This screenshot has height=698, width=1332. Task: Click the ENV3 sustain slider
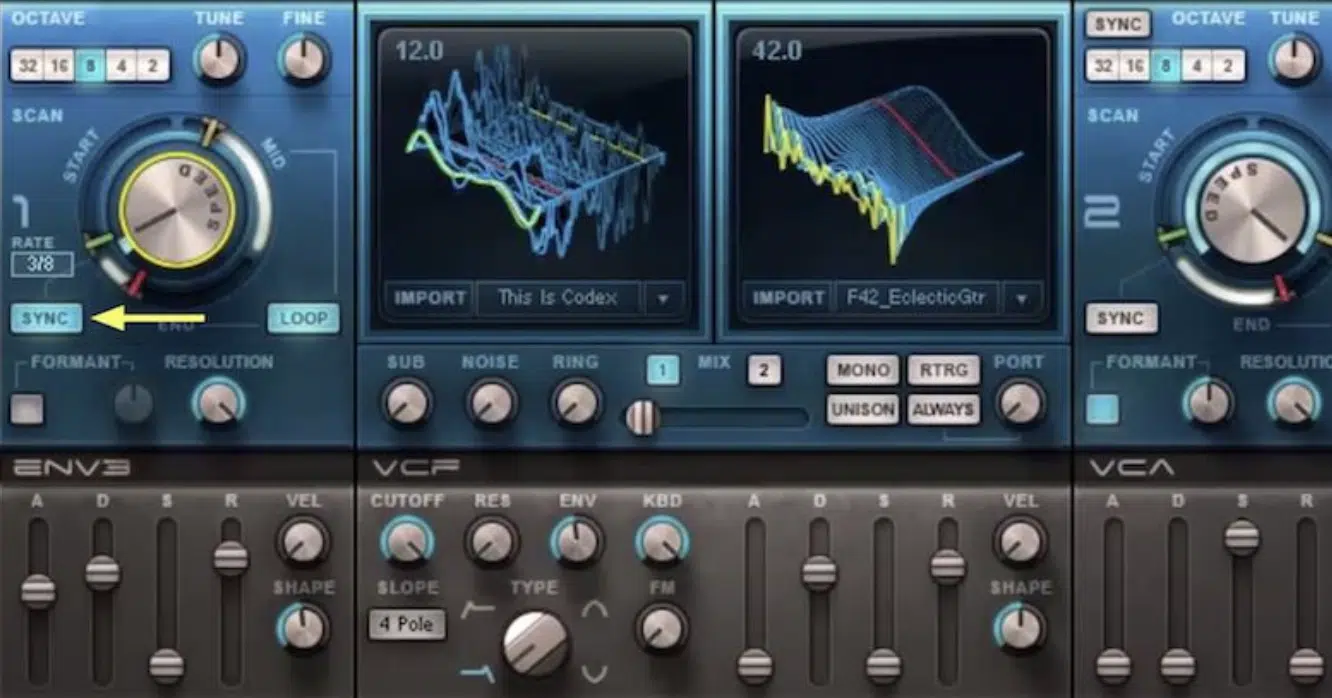(x=166, y=666)
